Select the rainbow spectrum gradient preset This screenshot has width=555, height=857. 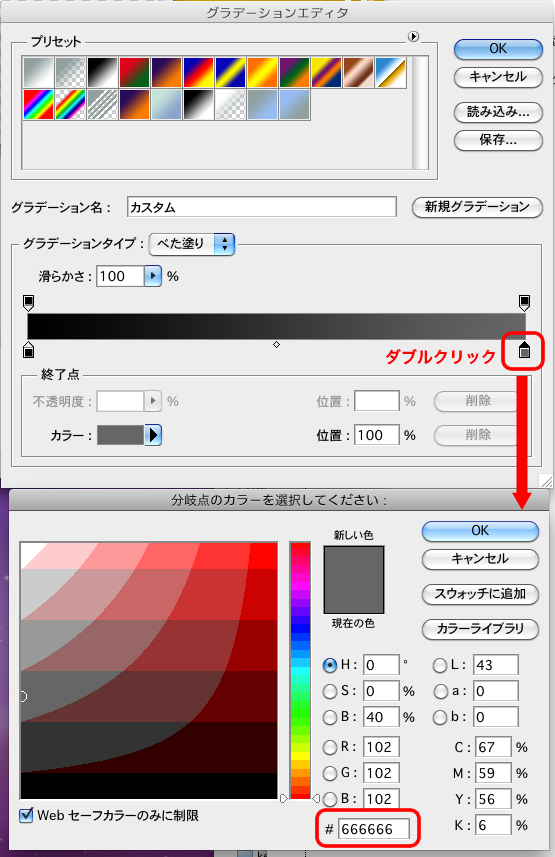click(38, 104)
